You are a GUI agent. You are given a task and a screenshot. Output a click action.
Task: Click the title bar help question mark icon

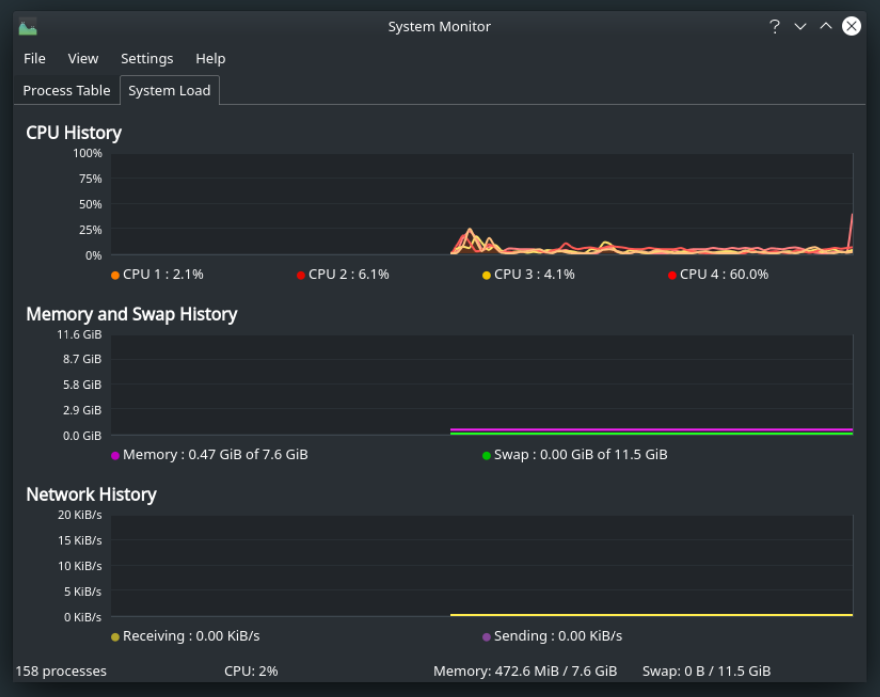pyautogui.click(x=774, y=27)
